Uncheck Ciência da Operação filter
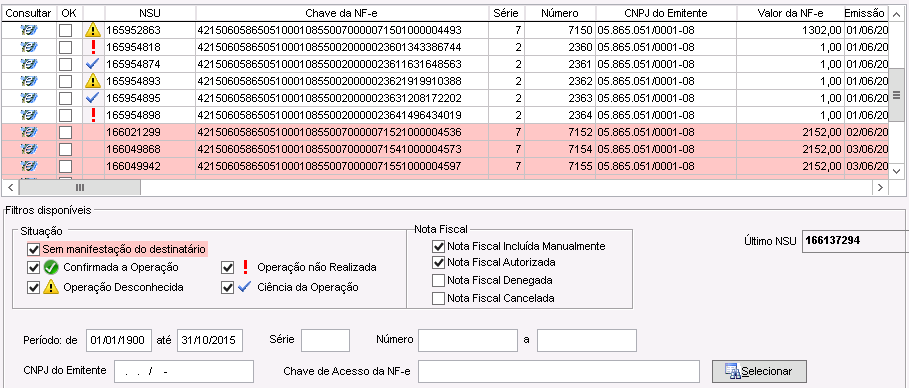The height and width of the screenshot is (388, 909). click(x=228, y=287)
